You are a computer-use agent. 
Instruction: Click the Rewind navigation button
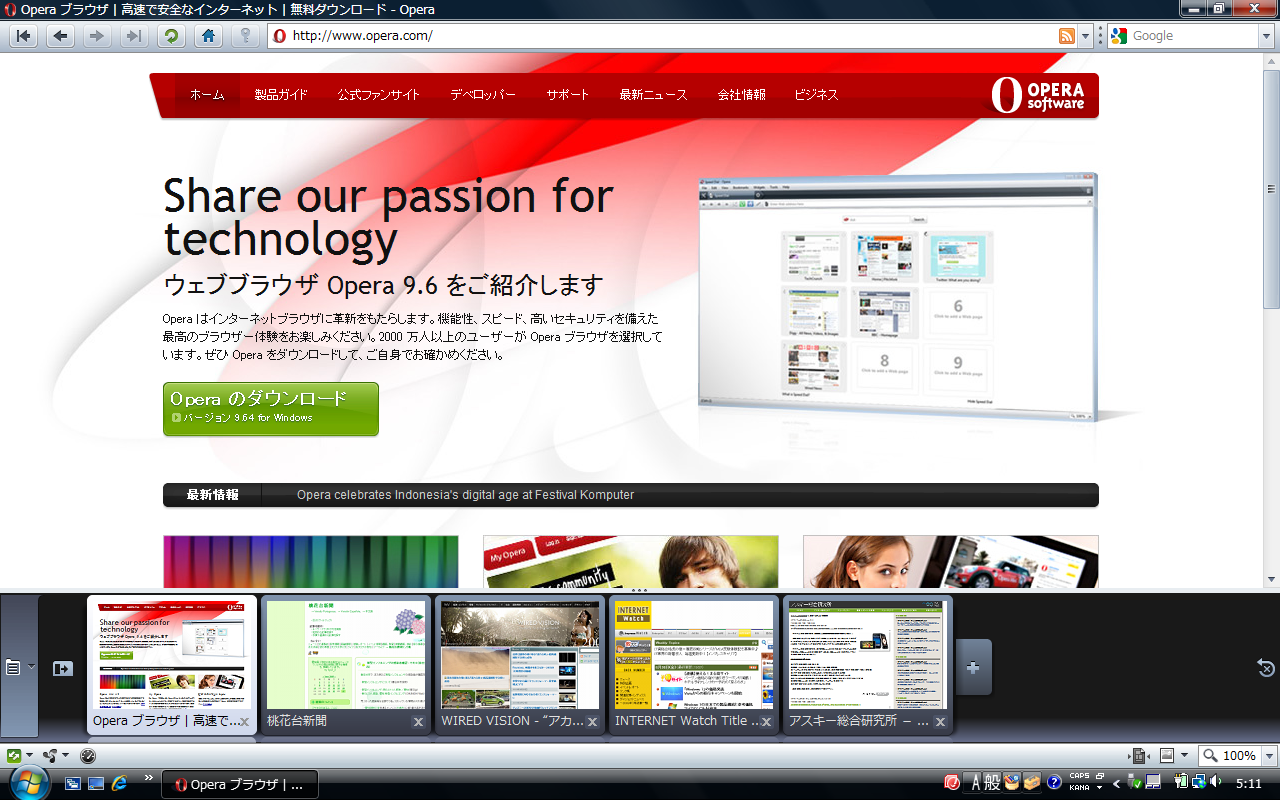(x=24, y=36)
